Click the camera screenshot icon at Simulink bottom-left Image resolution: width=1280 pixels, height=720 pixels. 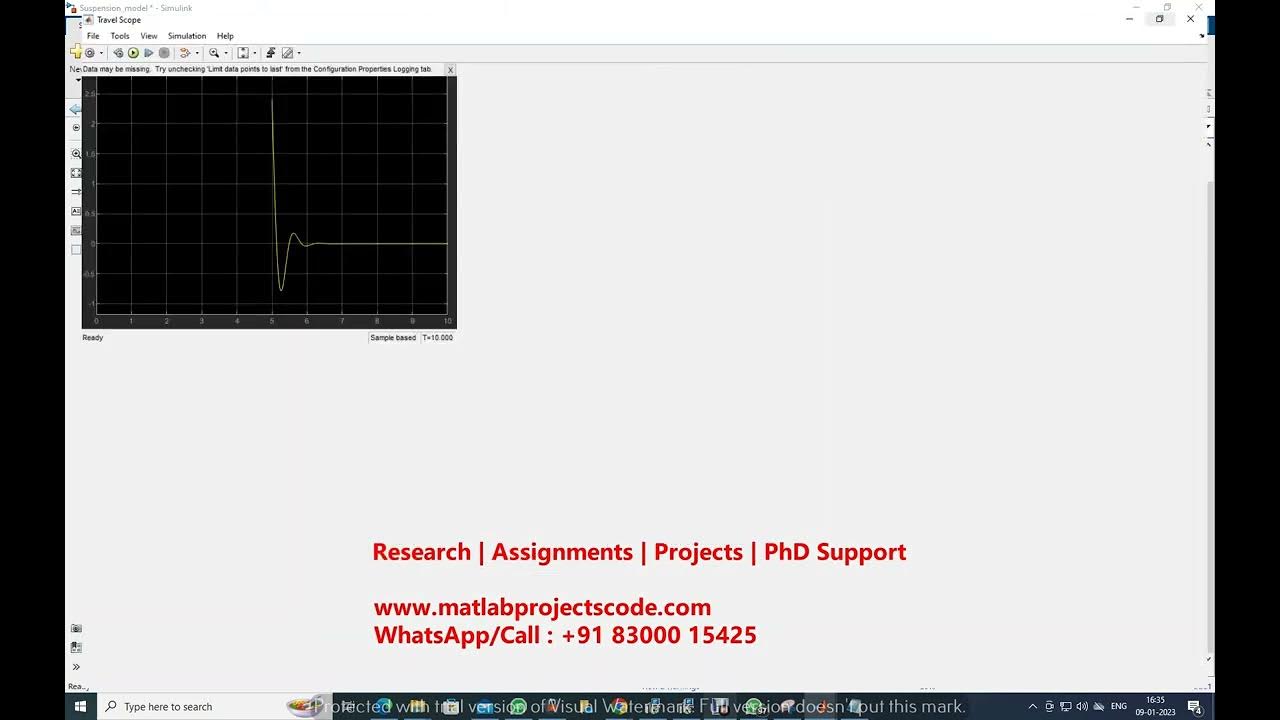point(76,628)
